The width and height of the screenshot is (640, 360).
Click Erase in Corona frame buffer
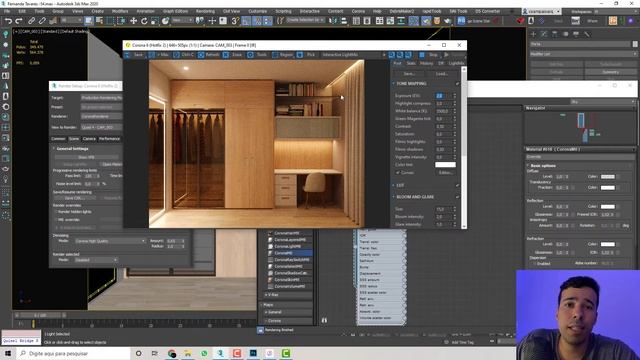coord(233,55)
